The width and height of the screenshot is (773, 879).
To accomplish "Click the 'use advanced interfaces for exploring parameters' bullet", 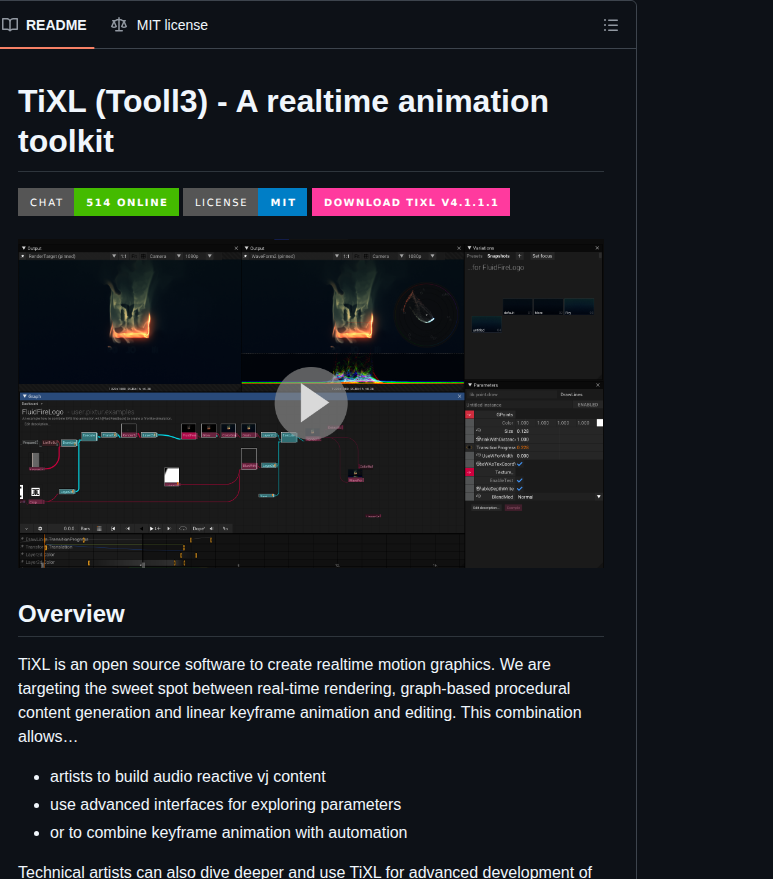I will 225,804.
